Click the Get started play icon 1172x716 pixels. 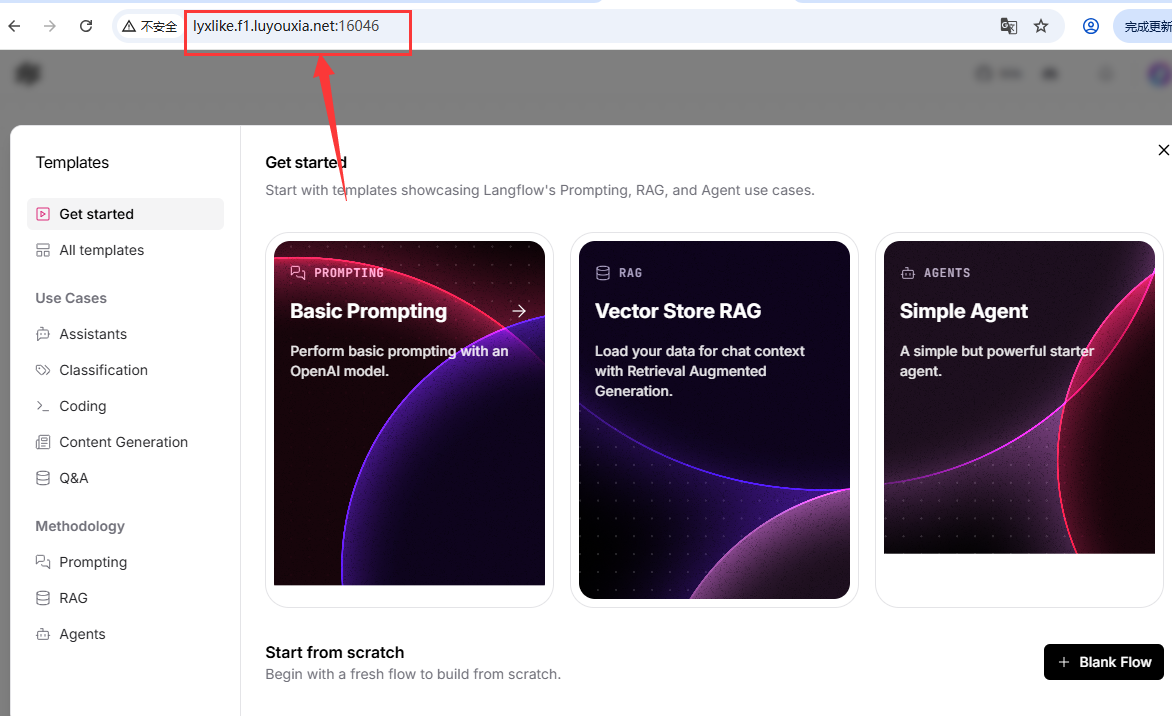coord(43,214)
